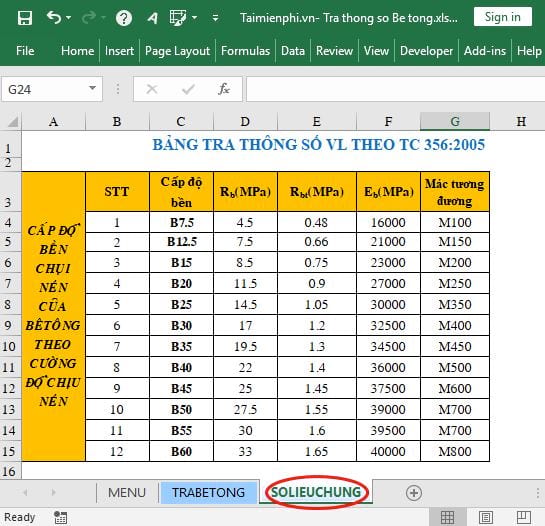Image resolution: width=545 pixels, height=526 pixels.
Task: Undo the last action
Action: pyautogui.click(x=54, y=17)
